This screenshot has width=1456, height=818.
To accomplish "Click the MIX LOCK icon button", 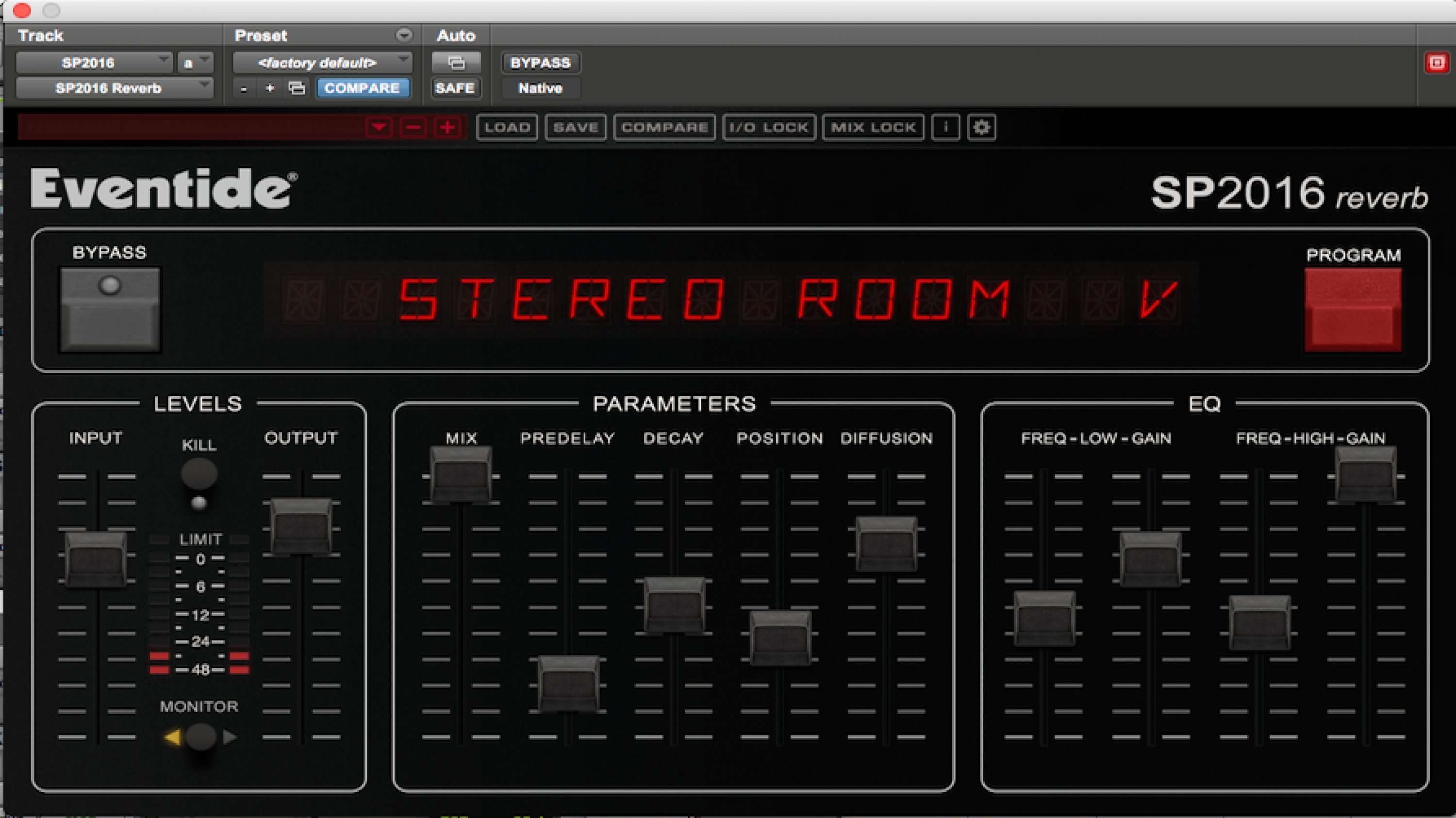I will 871,127.
